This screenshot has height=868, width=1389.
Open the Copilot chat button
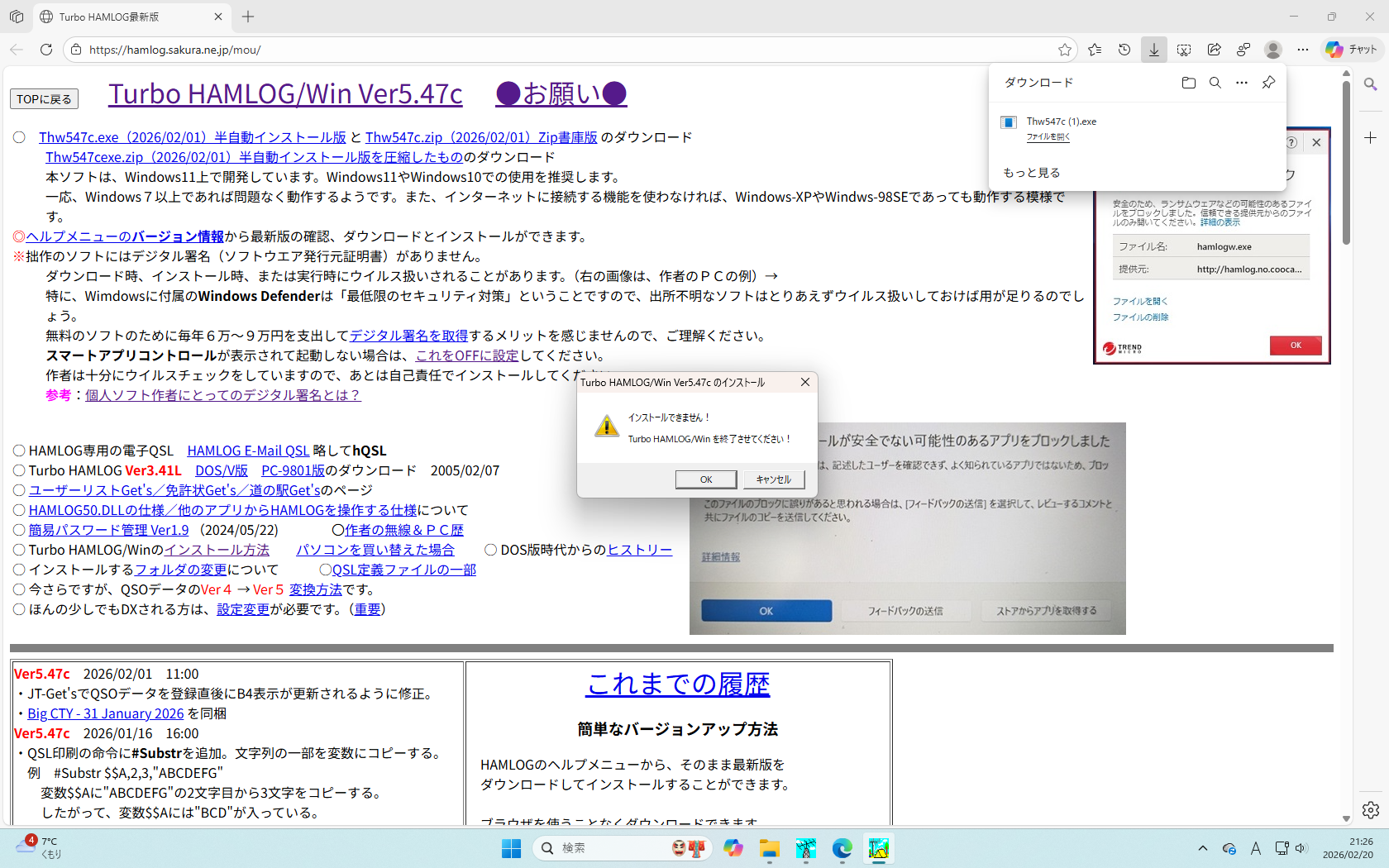[1352, 50]
